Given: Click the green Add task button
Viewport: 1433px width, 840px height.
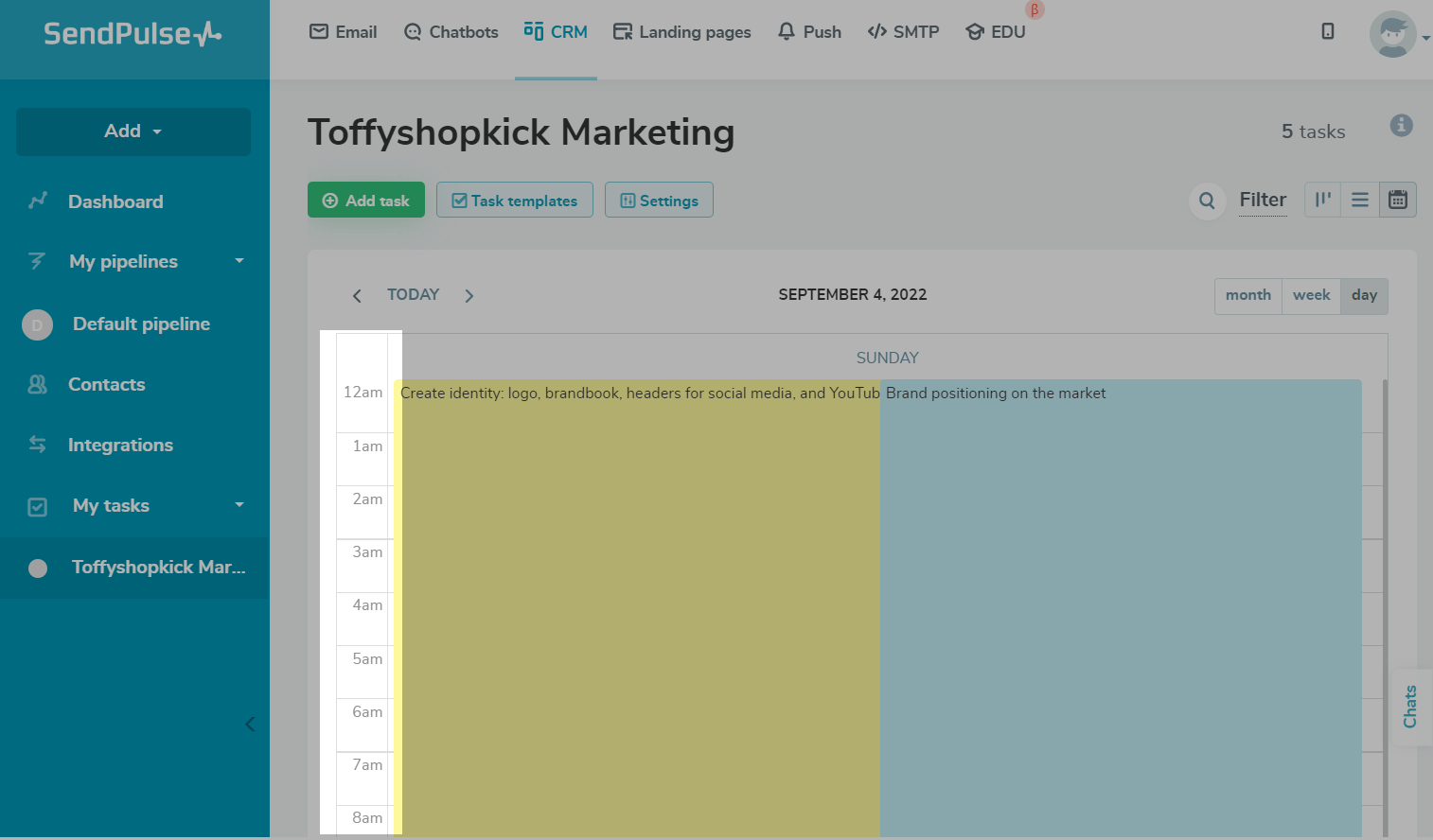Looking at the screenshot, I should (x=366, y=201).
